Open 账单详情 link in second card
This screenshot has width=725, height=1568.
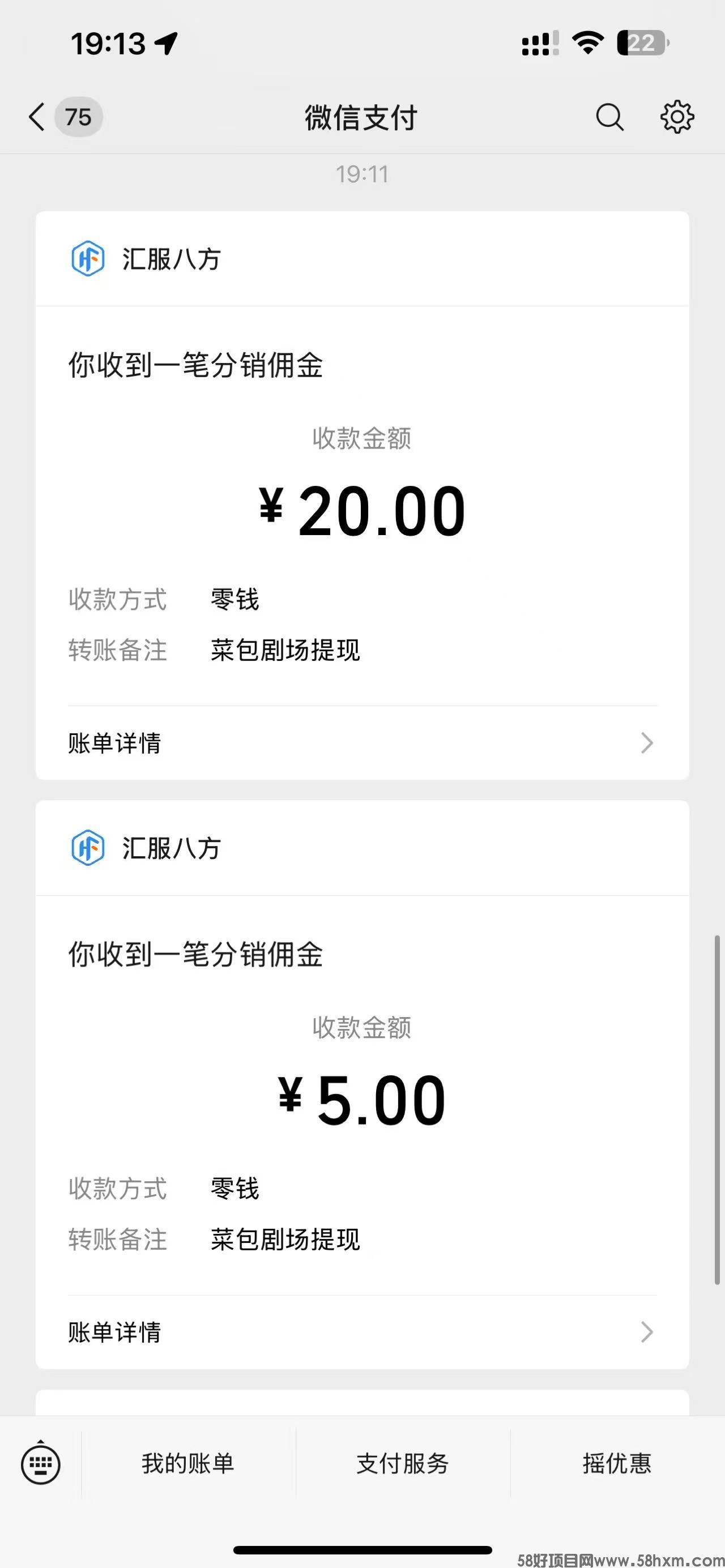point(114,1332)
